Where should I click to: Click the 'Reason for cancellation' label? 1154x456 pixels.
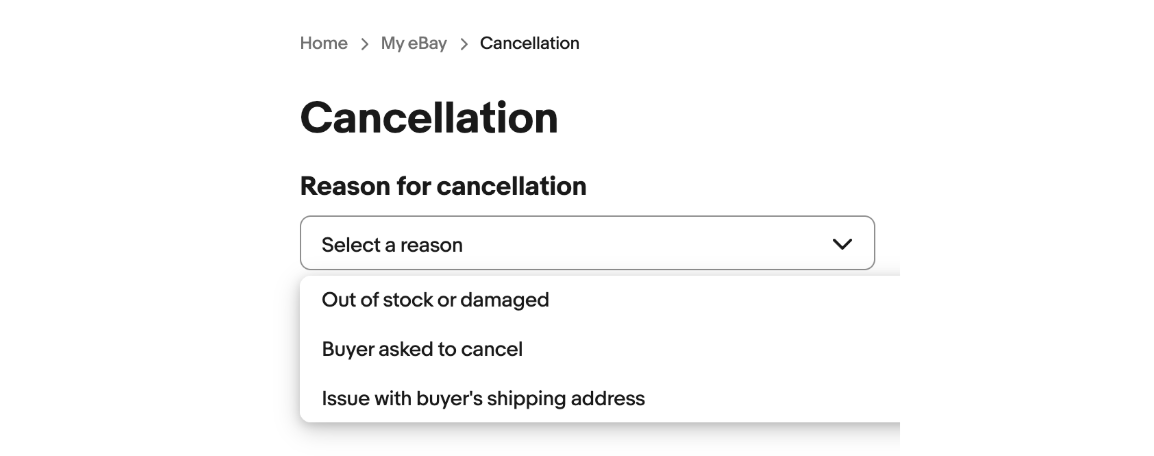[443, 186]
